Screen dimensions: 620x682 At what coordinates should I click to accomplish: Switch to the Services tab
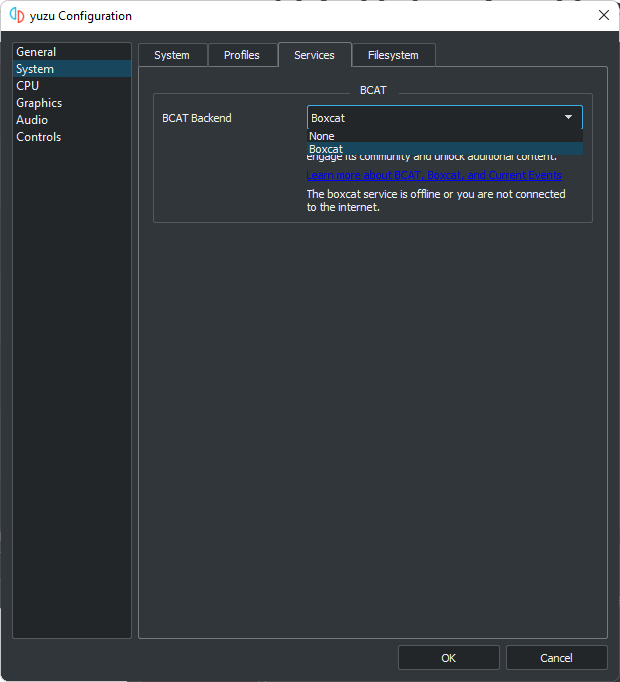click(315, 55)
